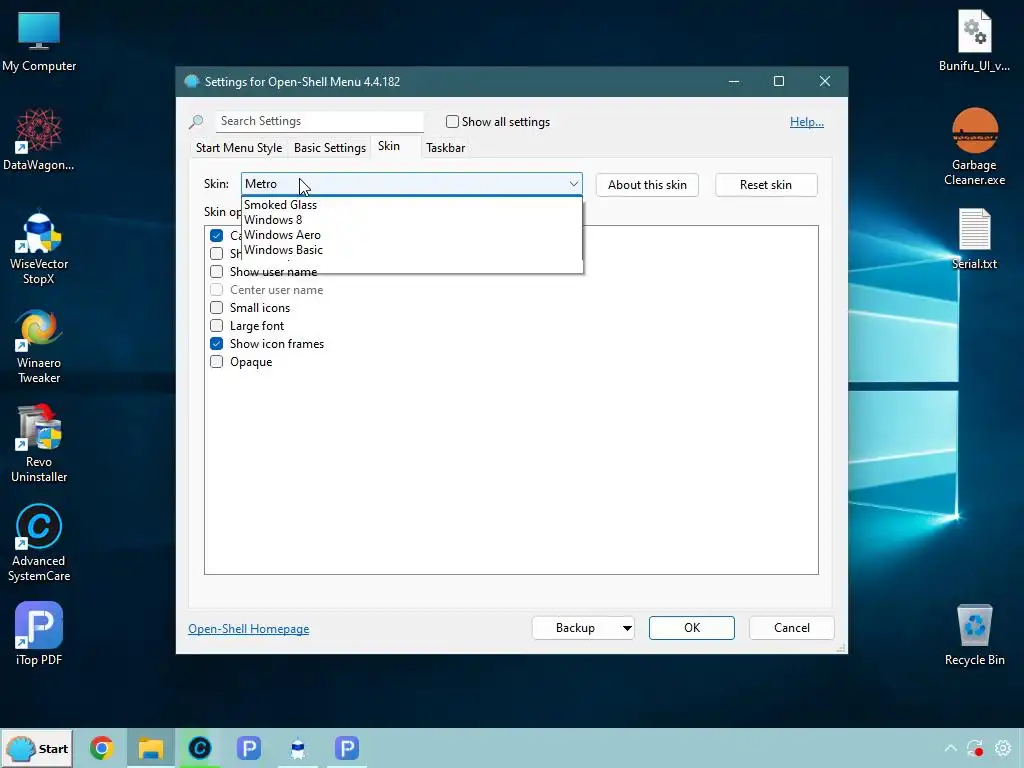Enable the Opaque skin option

[216, 362]
